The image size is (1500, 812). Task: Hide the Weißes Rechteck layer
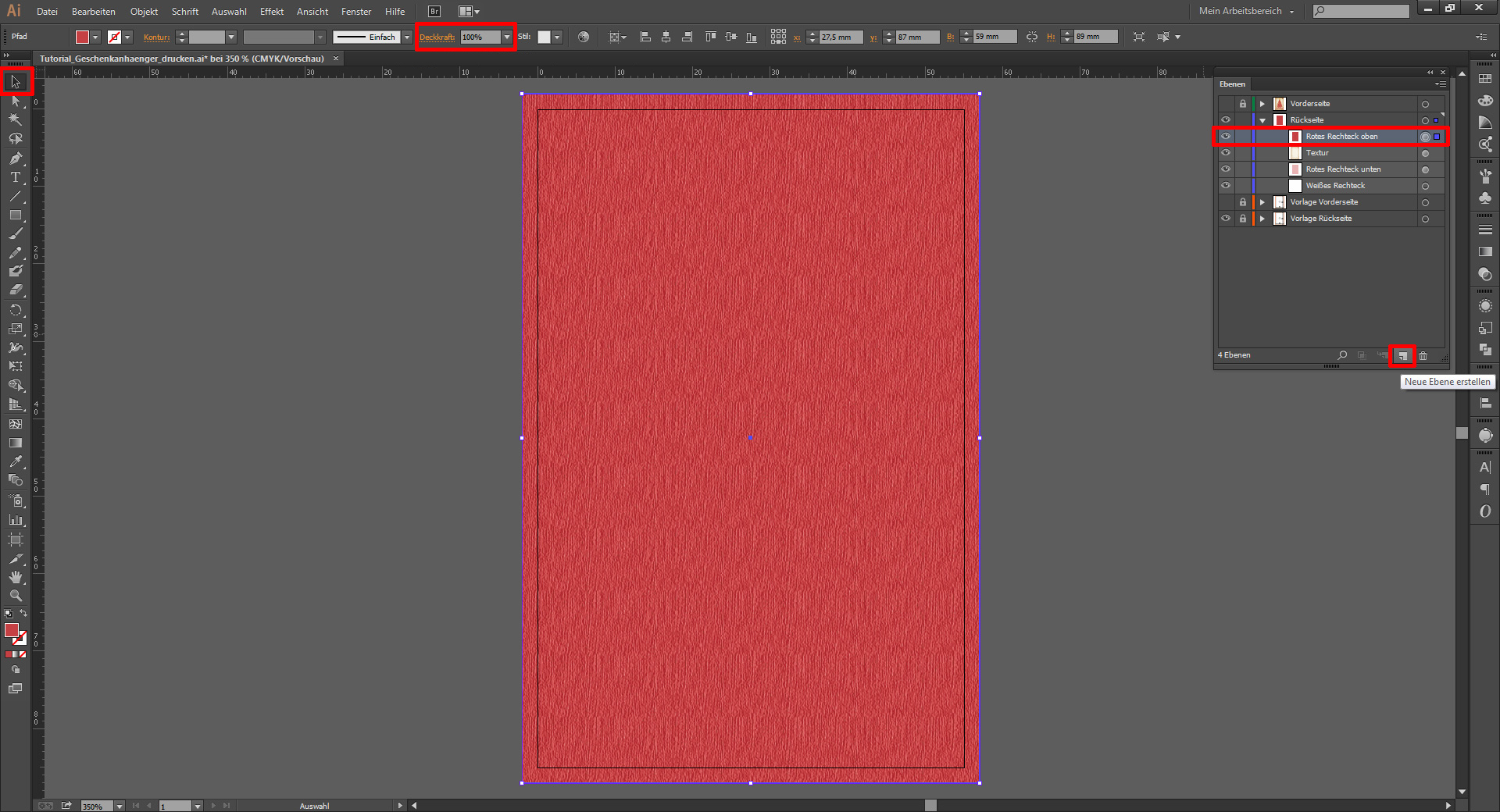[1225, 186]
